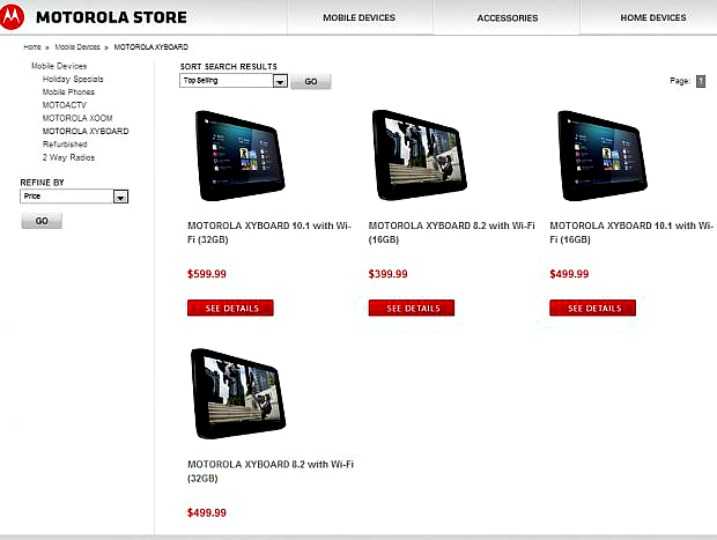Open XYBOARD 10.1 32GB tablet thumbnail

click(240, 155)
